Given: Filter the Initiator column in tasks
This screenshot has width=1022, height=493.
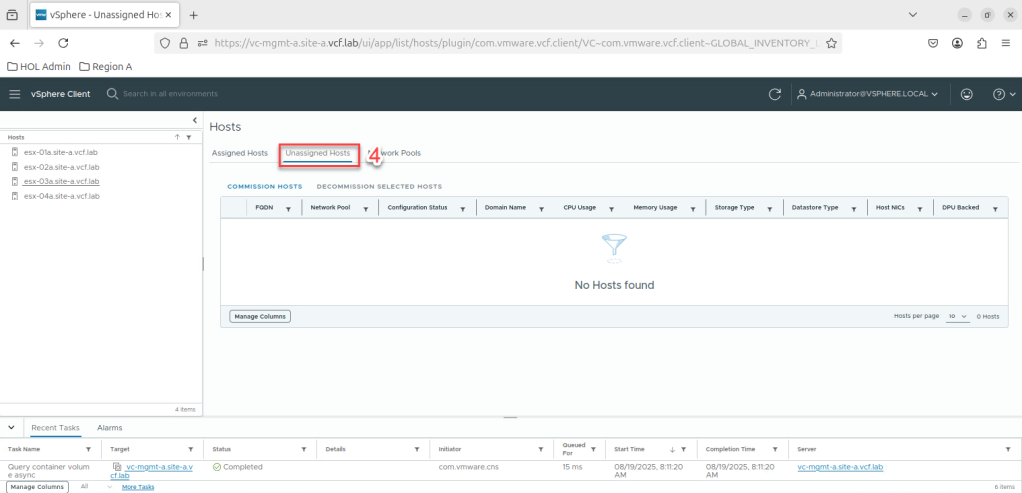Looking at the screenshot, I should click(x=541, y=449).
